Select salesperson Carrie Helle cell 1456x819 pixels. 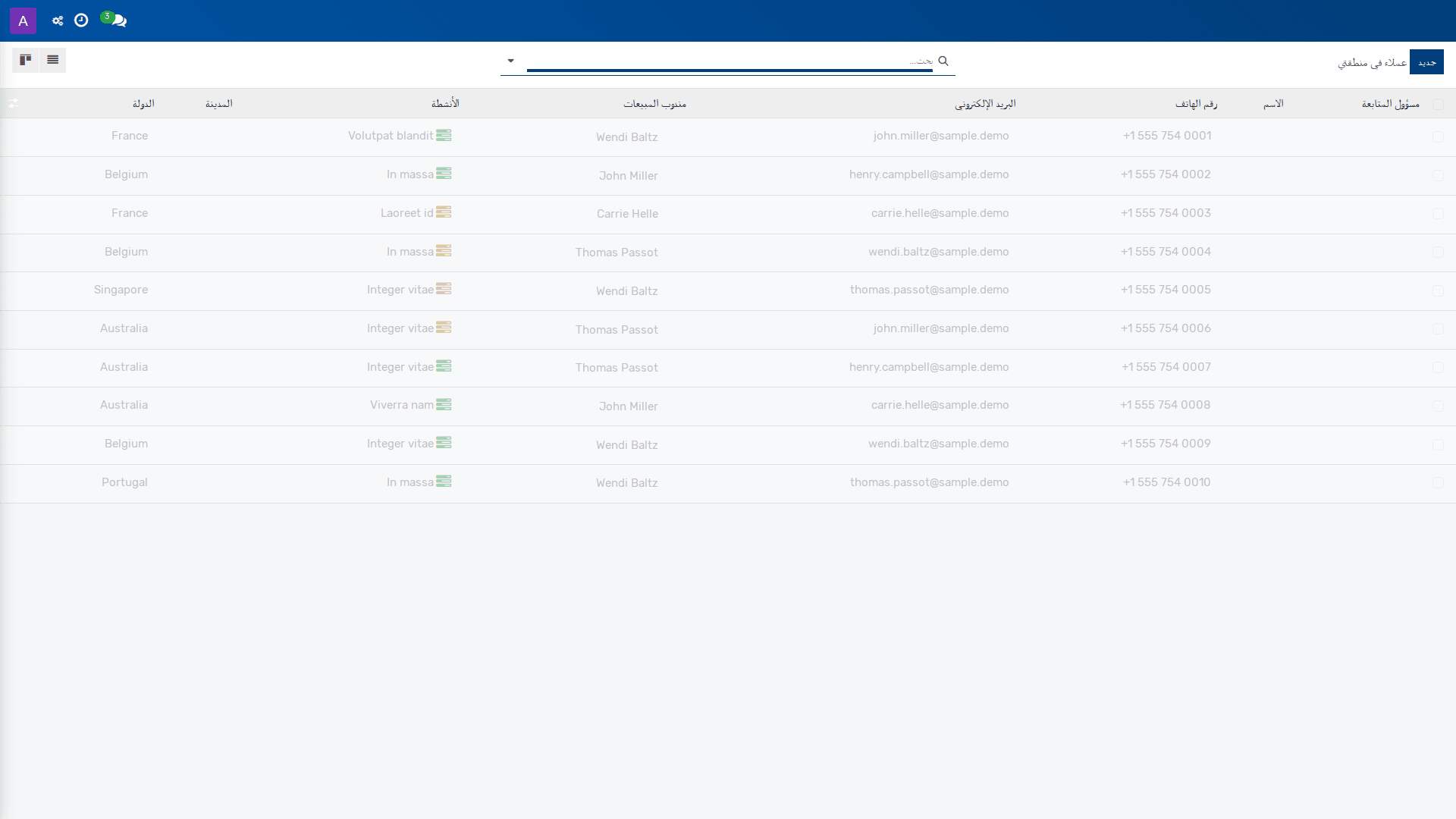tap(627, 214)
